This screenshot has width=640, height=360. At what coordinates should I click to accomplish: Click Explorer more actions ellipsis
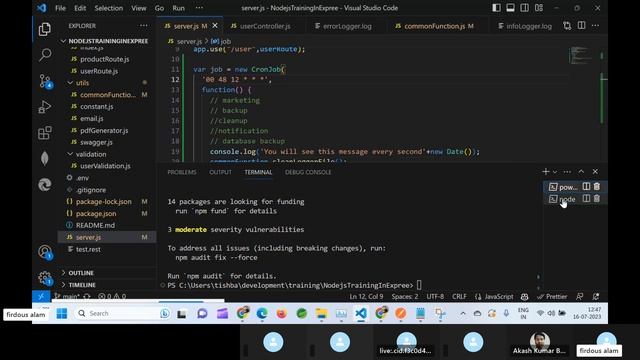point(144,26)
